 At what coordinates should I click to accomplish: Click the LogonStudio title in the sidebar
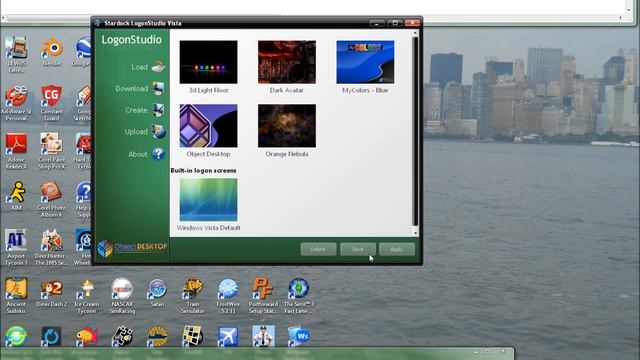tap(131, 40)
